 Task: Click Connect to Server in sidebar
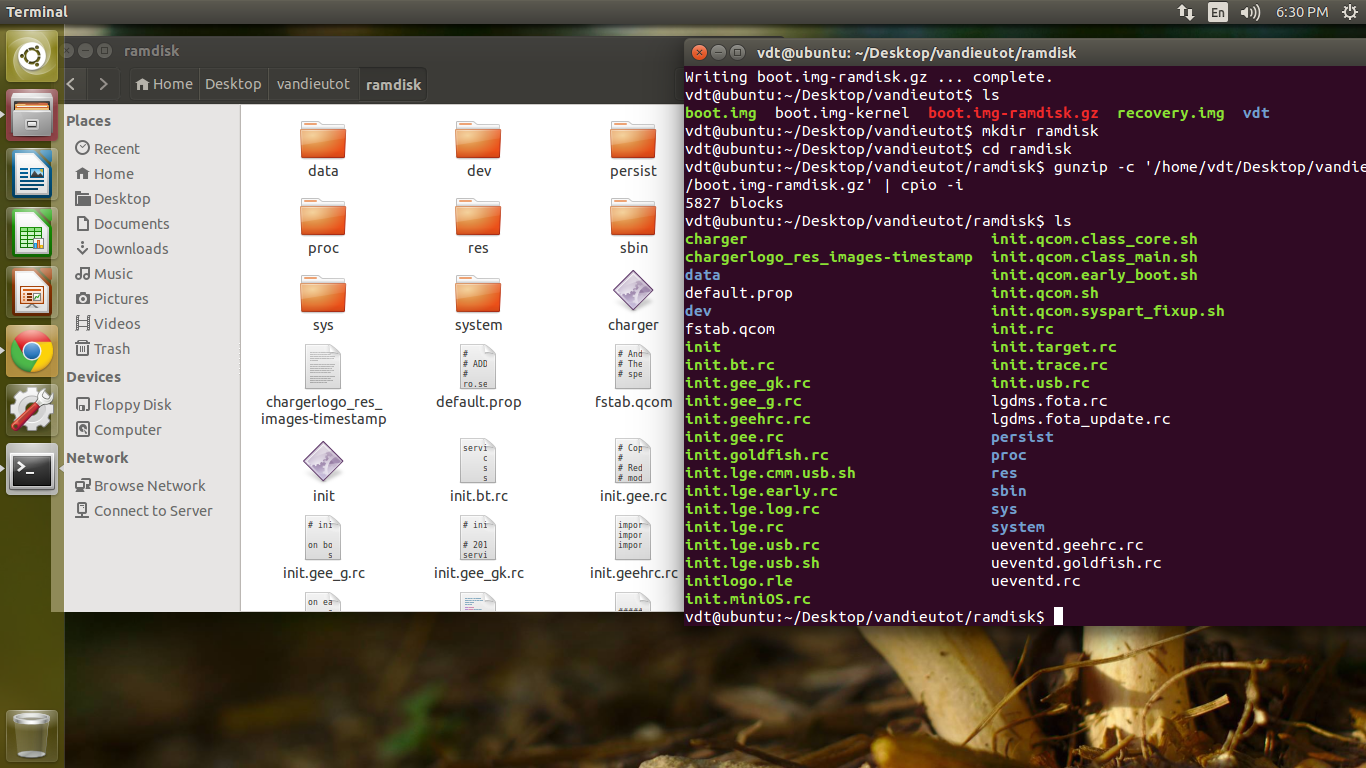click(x=153, y=511)
